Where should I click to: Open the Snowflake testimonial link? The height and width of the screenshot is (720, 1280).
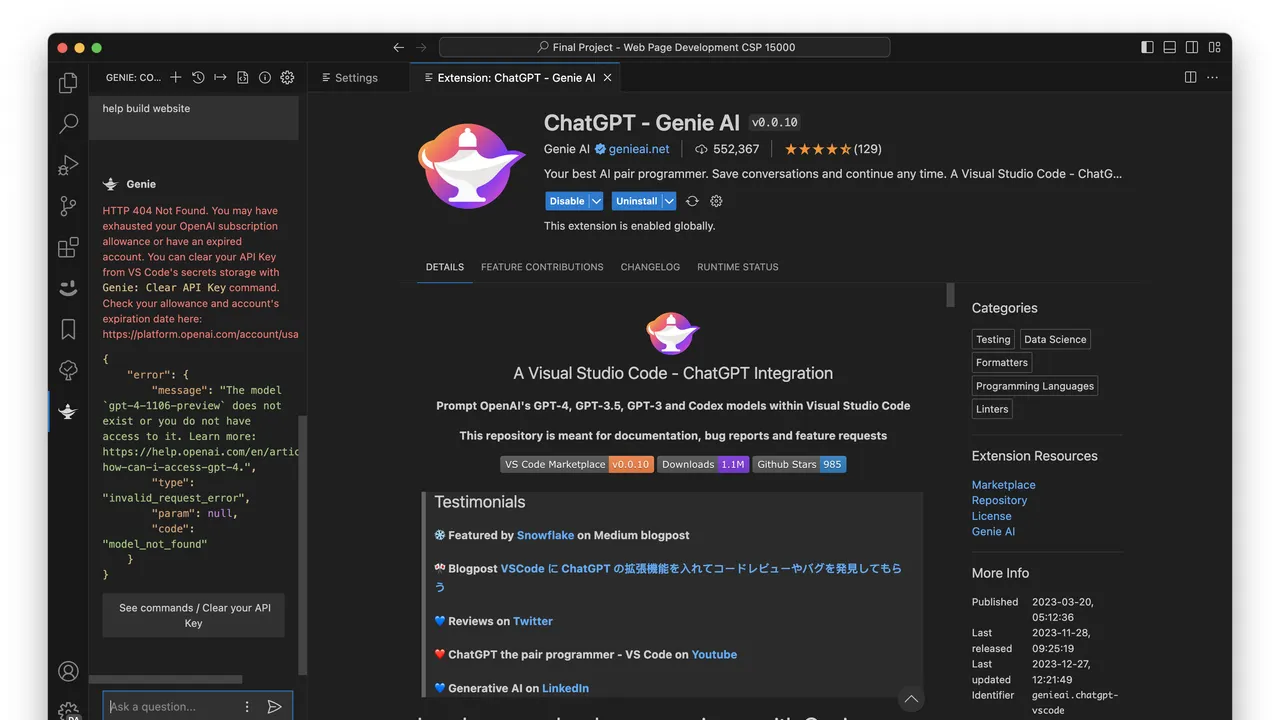[x=545, y=535]
